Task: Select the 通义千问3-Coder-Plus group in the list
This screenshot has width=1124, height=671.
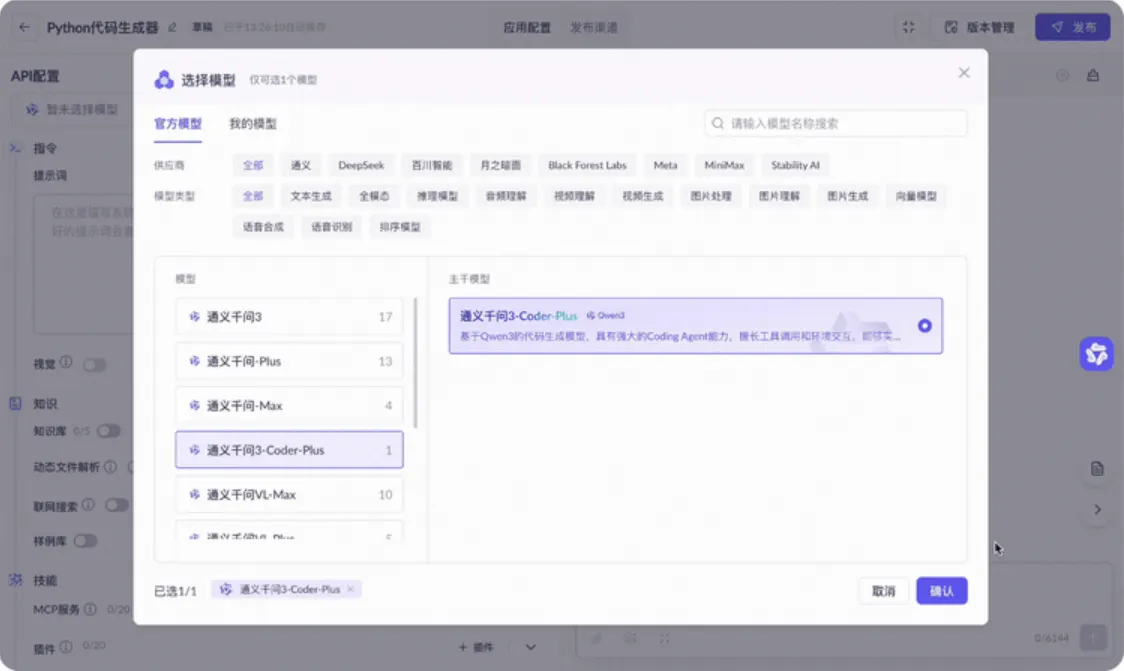Action: pyautogui.click(x=290, y=449)
